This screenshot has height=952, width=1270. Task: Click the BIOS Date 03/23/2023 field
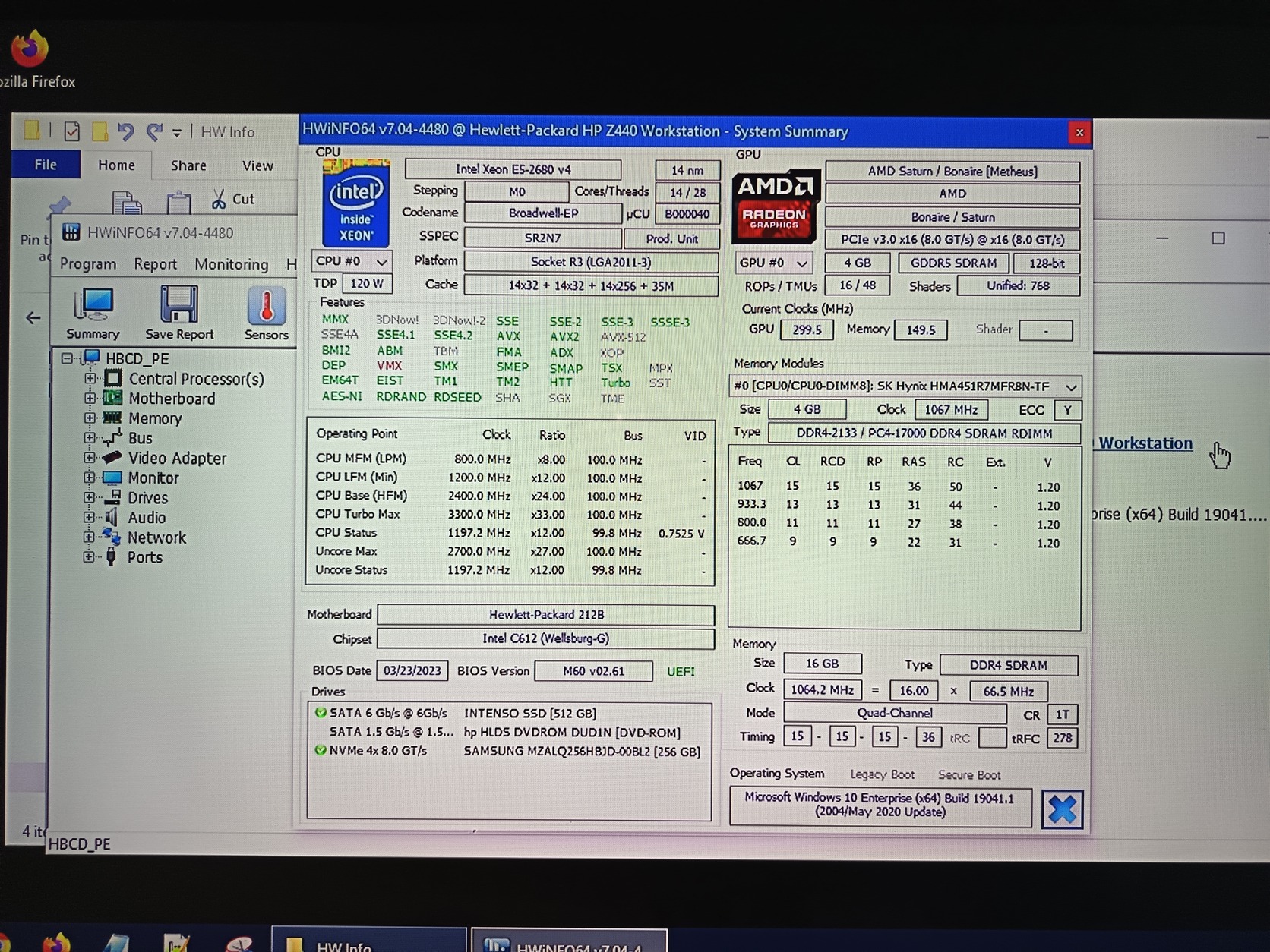tap(412, 671)
